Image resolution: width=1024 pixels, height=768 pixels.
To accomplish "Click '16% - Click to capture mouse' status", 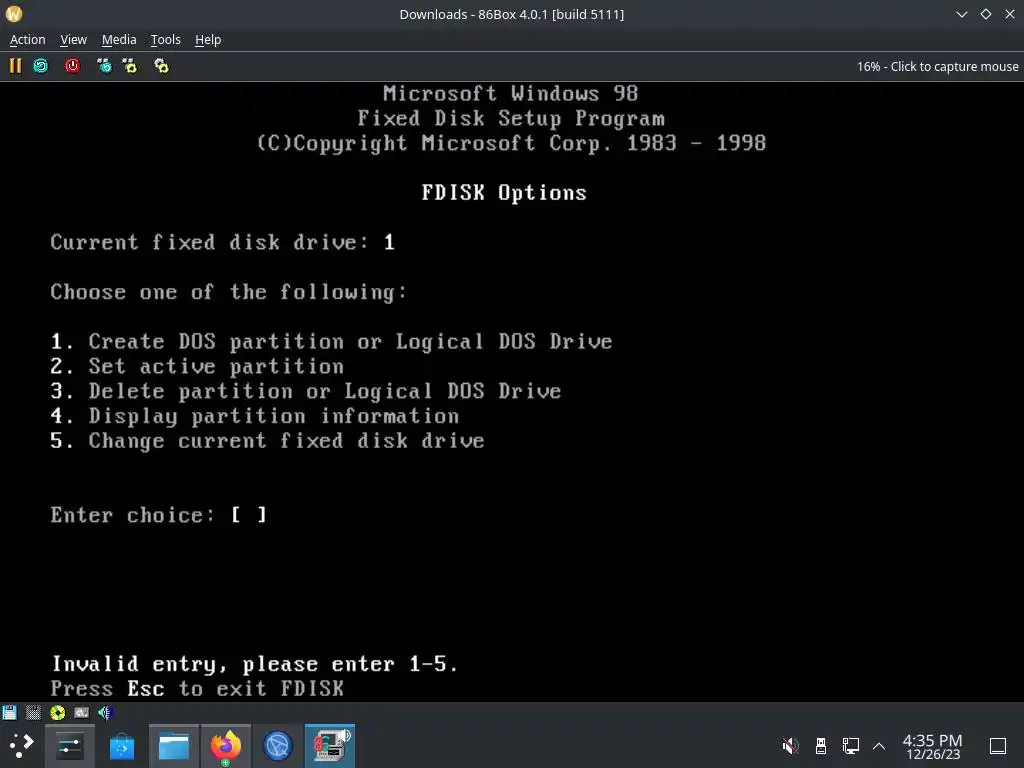I will (x=937, y=67).
